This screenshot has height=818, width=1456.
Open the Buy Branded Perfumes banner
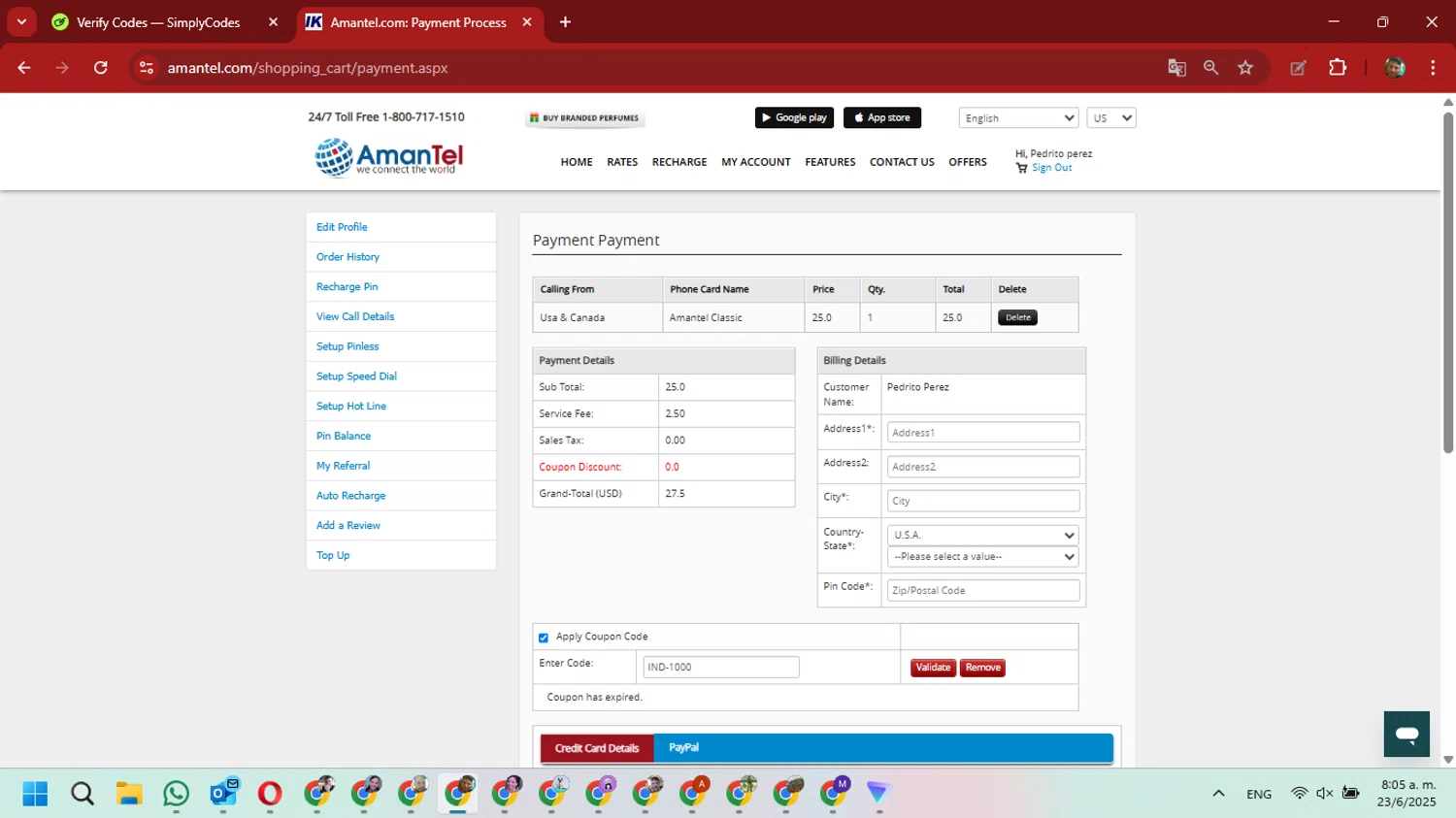pos(584,118)
